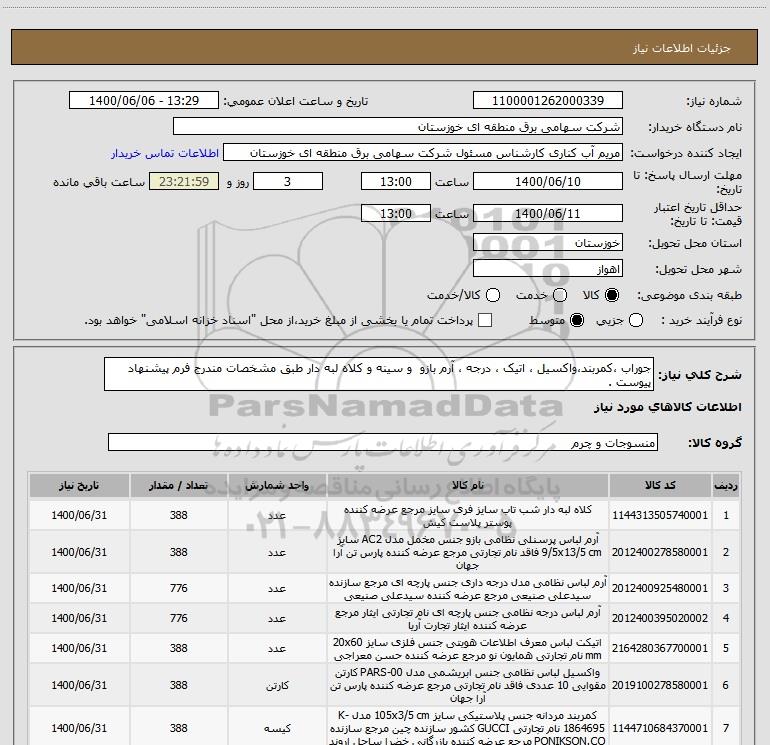Toggle the treasury payment (اسناد خزانه اسلامی) checkbox
The height and width of the screenshot is (745, 770).
tap(486, 320)
